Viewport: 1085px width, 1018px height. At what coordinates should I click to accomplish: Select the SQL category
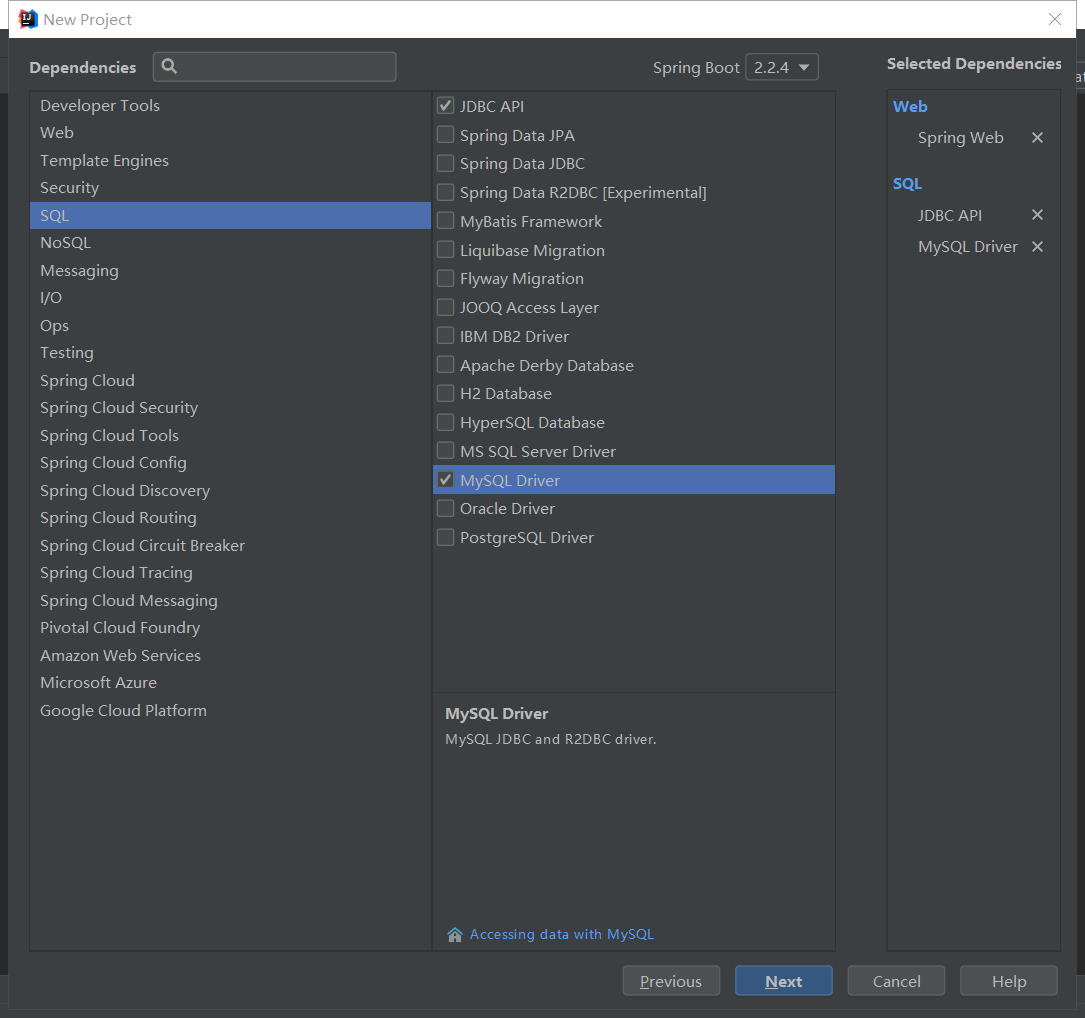coord(230,215)
